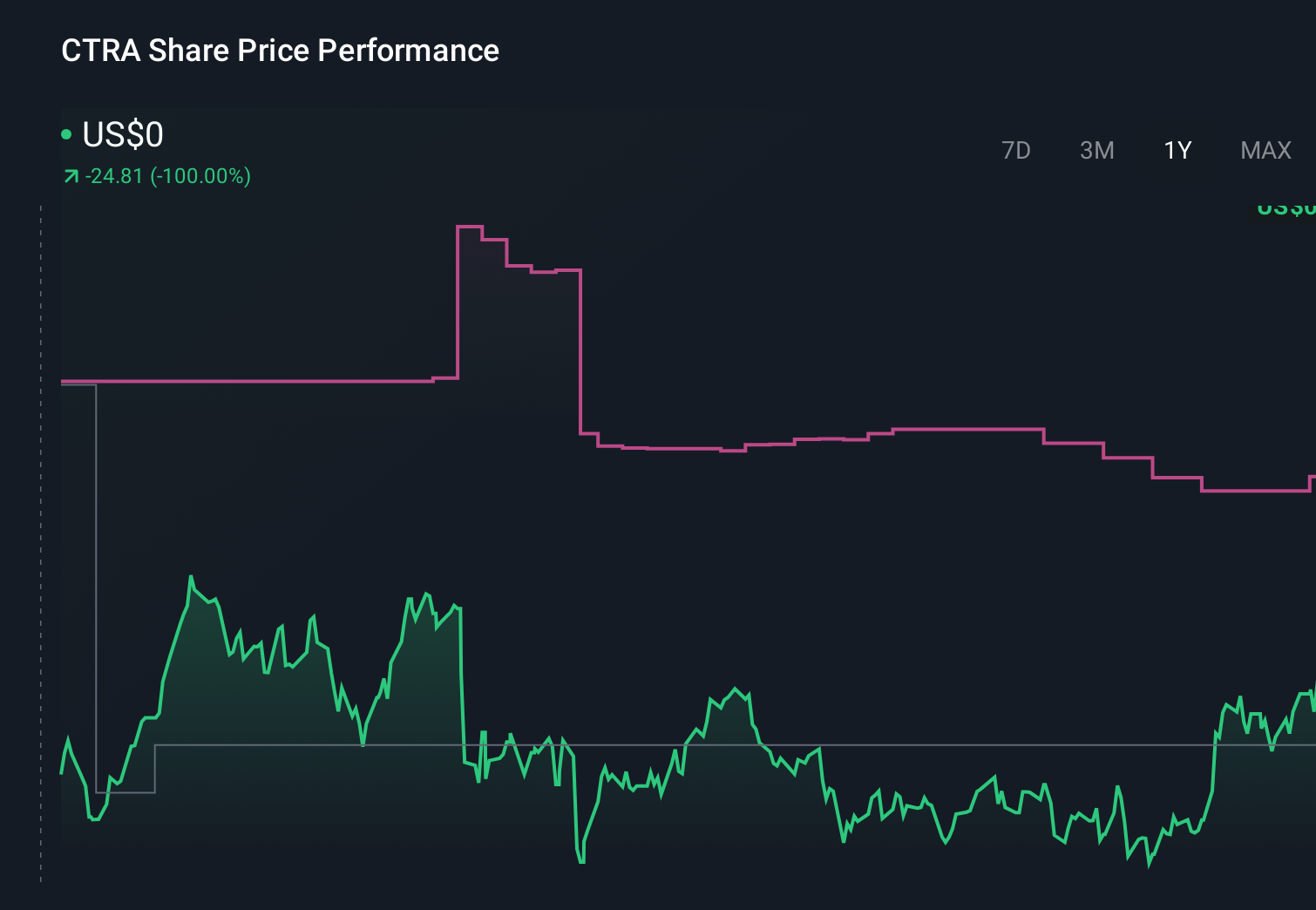Click the CTRA Share Price Performance title
Image resolution: width=1316 pixels, height=910 pixels.
tap(280, 51)
